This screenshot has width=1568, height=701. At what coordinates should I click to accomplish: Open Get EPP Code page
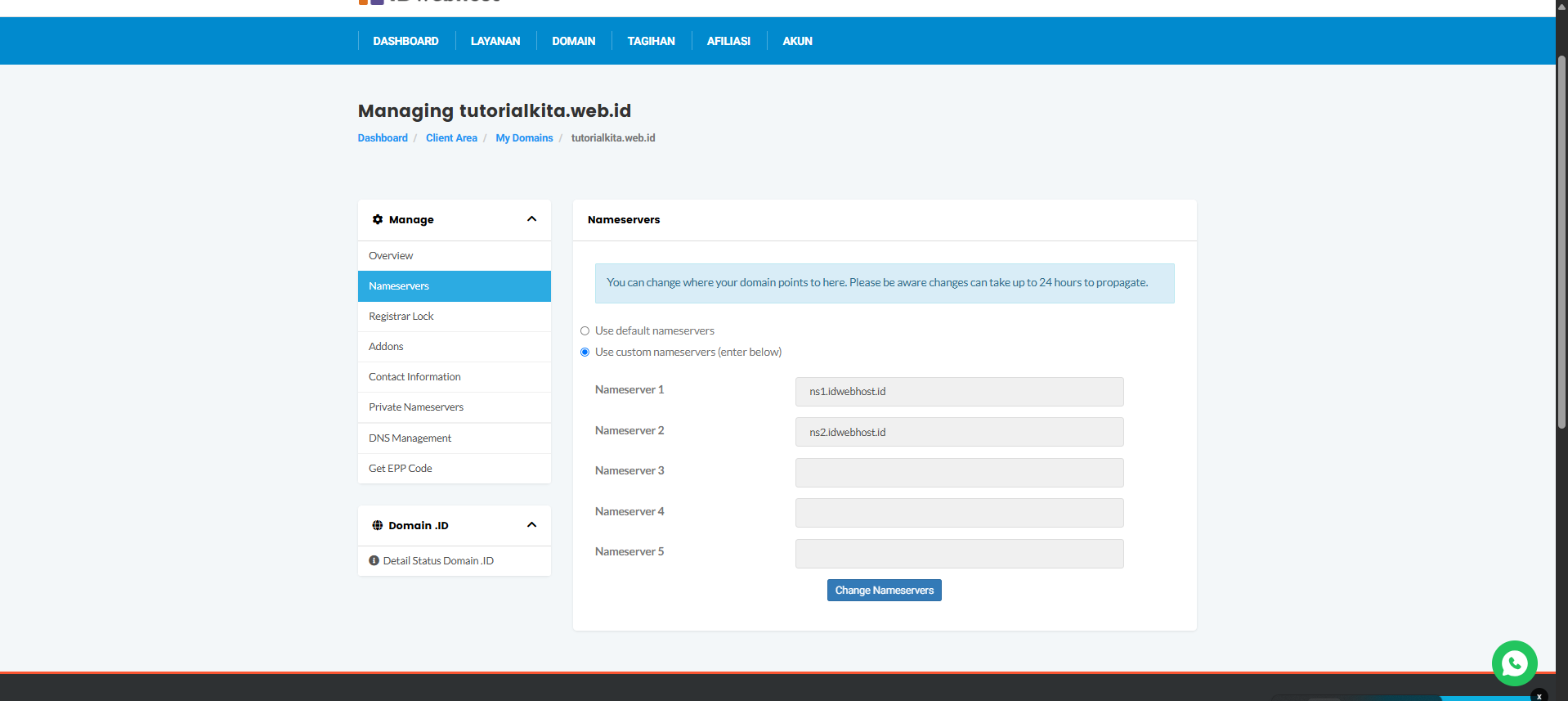[455, 469]
